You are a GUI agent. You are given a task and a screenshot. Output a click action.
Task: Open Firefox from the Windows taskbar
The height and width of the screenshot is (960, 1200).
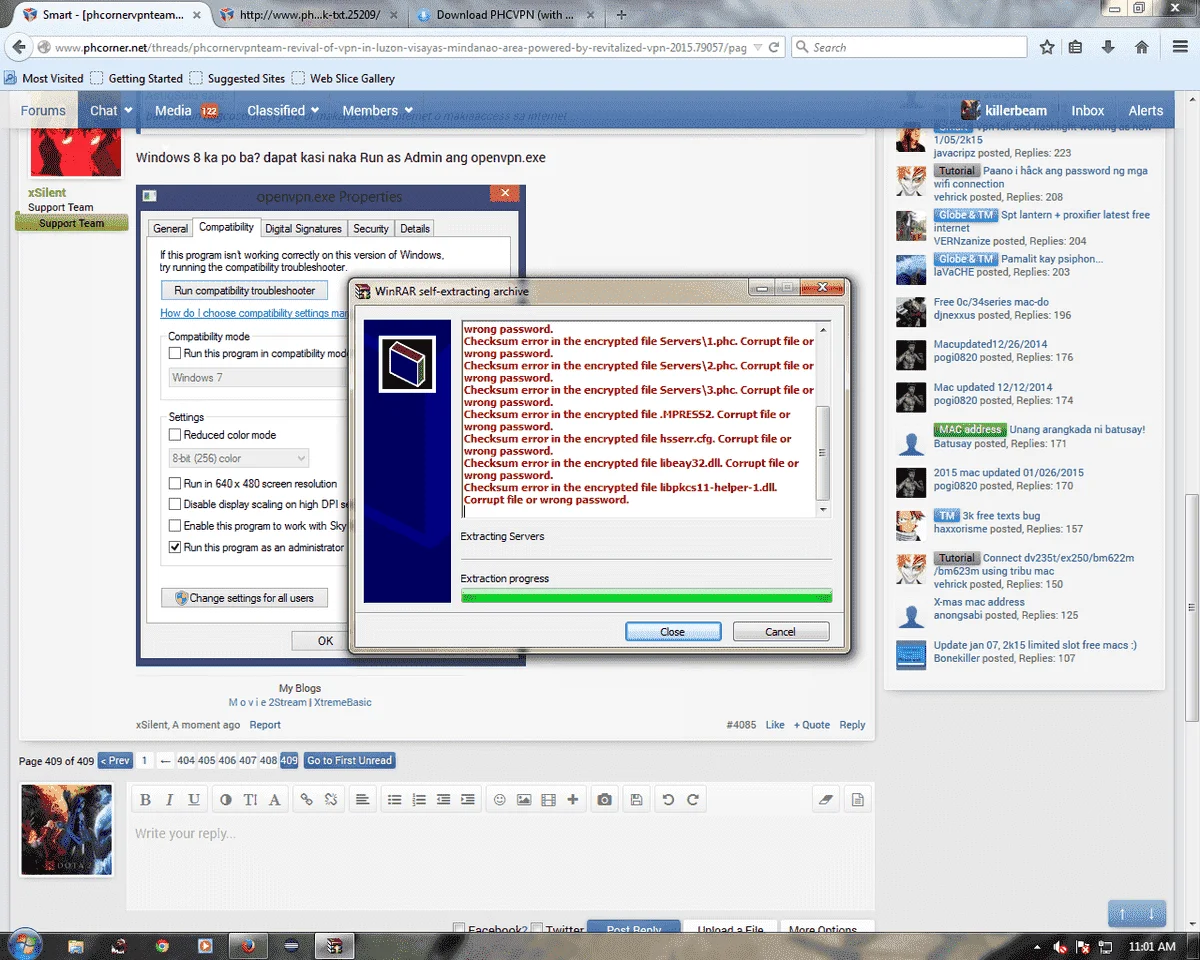247,945
